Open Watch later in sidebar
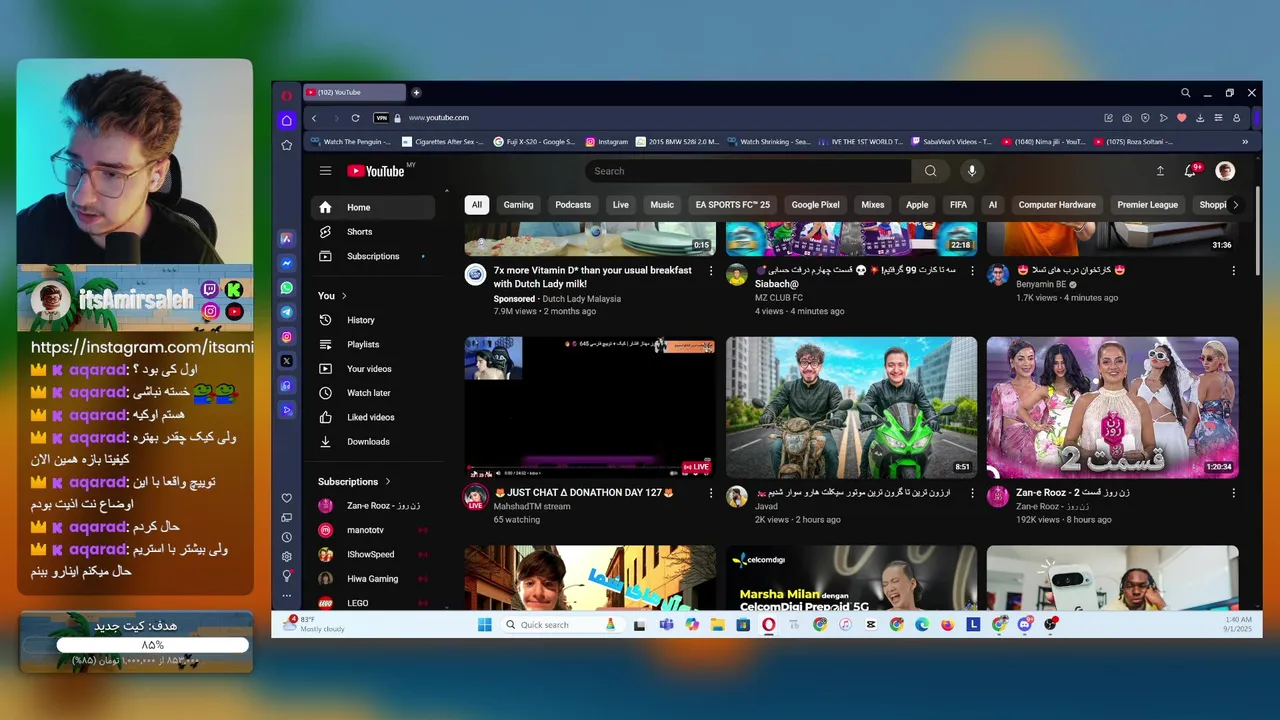1280x720 pixels. coord(373,393)
